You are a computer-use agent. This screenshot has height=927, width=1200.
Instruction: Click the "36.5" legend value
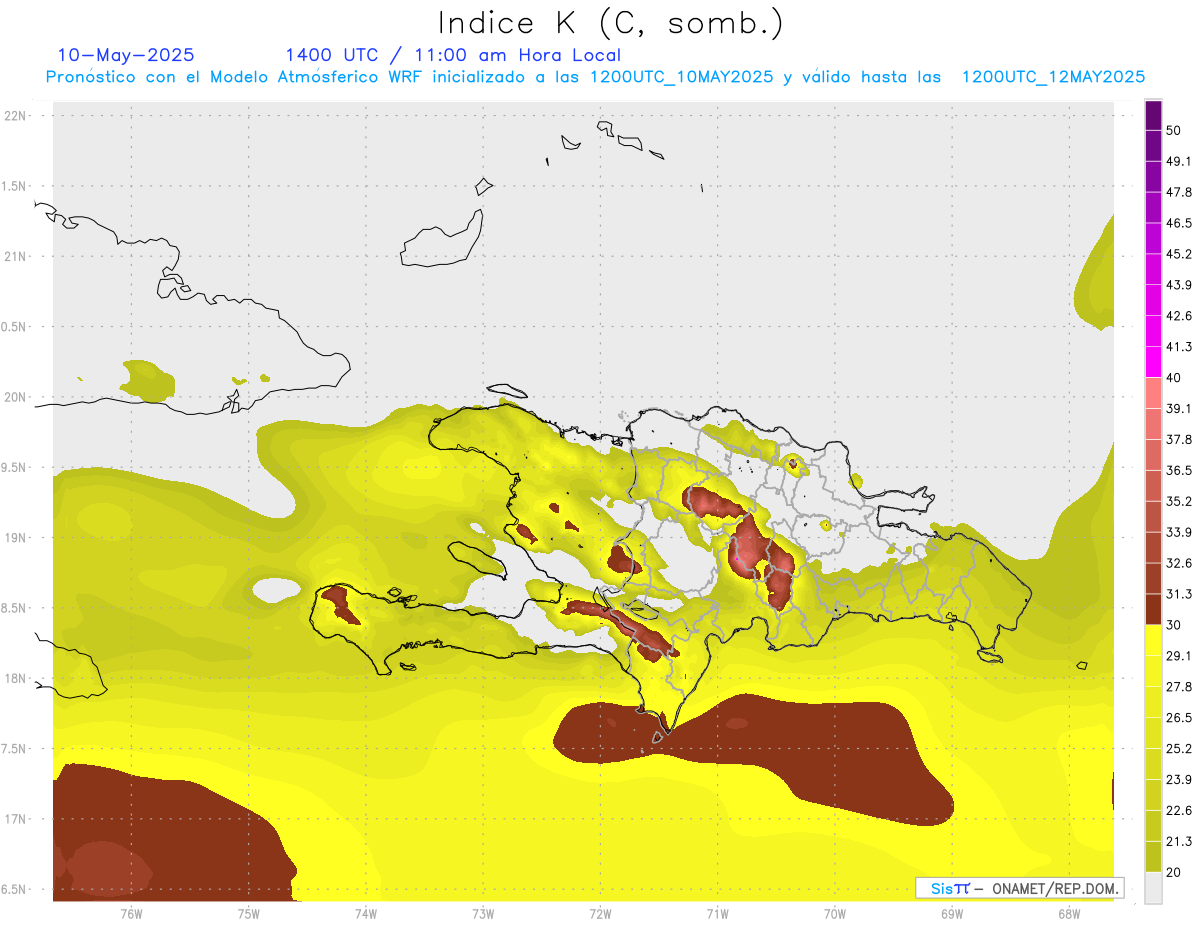point(1179,470)
